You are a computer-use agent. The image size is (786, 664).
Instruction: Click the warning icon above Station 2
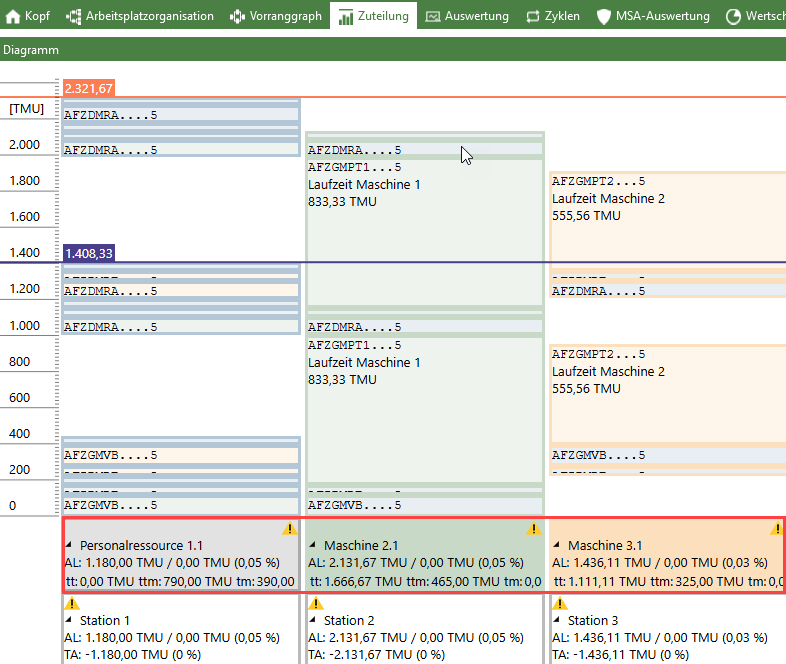coord(315,604)
